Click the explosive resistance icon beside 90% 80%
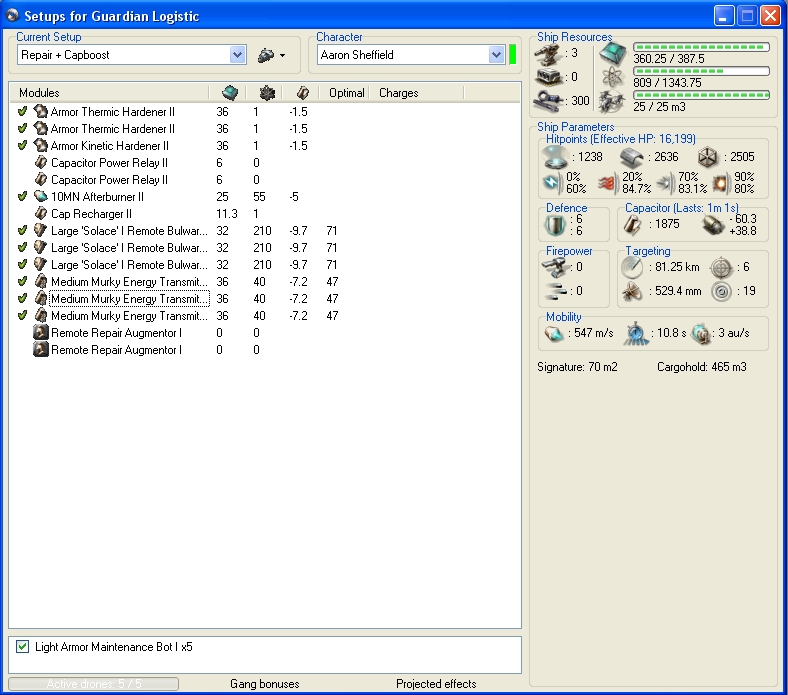Image resolution: width=788 pixels, height=695 pixels. pyautogui.click(x=721, y=184)
